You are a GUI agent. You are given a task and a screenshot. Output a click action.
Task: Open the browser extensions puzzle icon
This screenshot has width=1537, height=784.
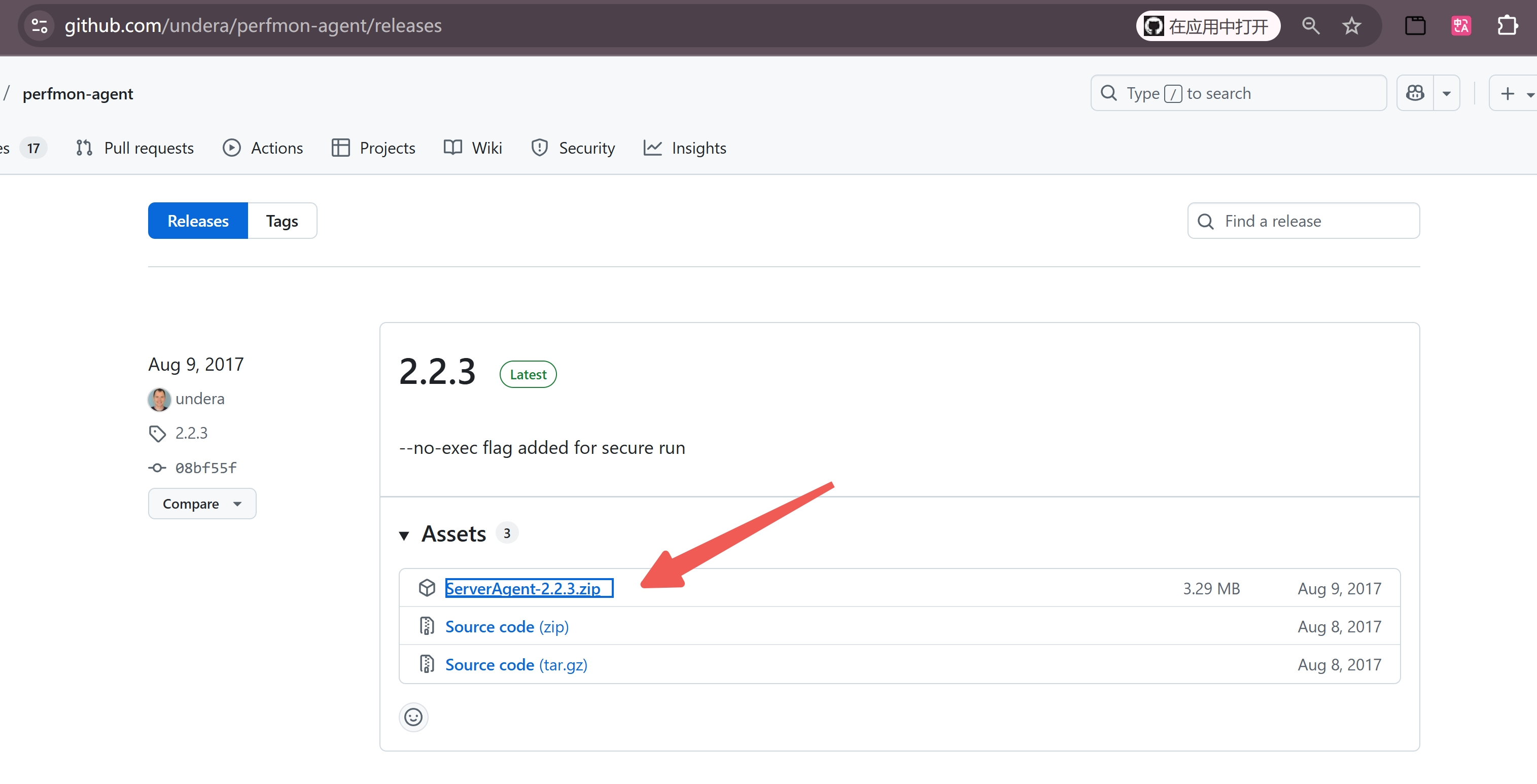tap(1507, 26)
